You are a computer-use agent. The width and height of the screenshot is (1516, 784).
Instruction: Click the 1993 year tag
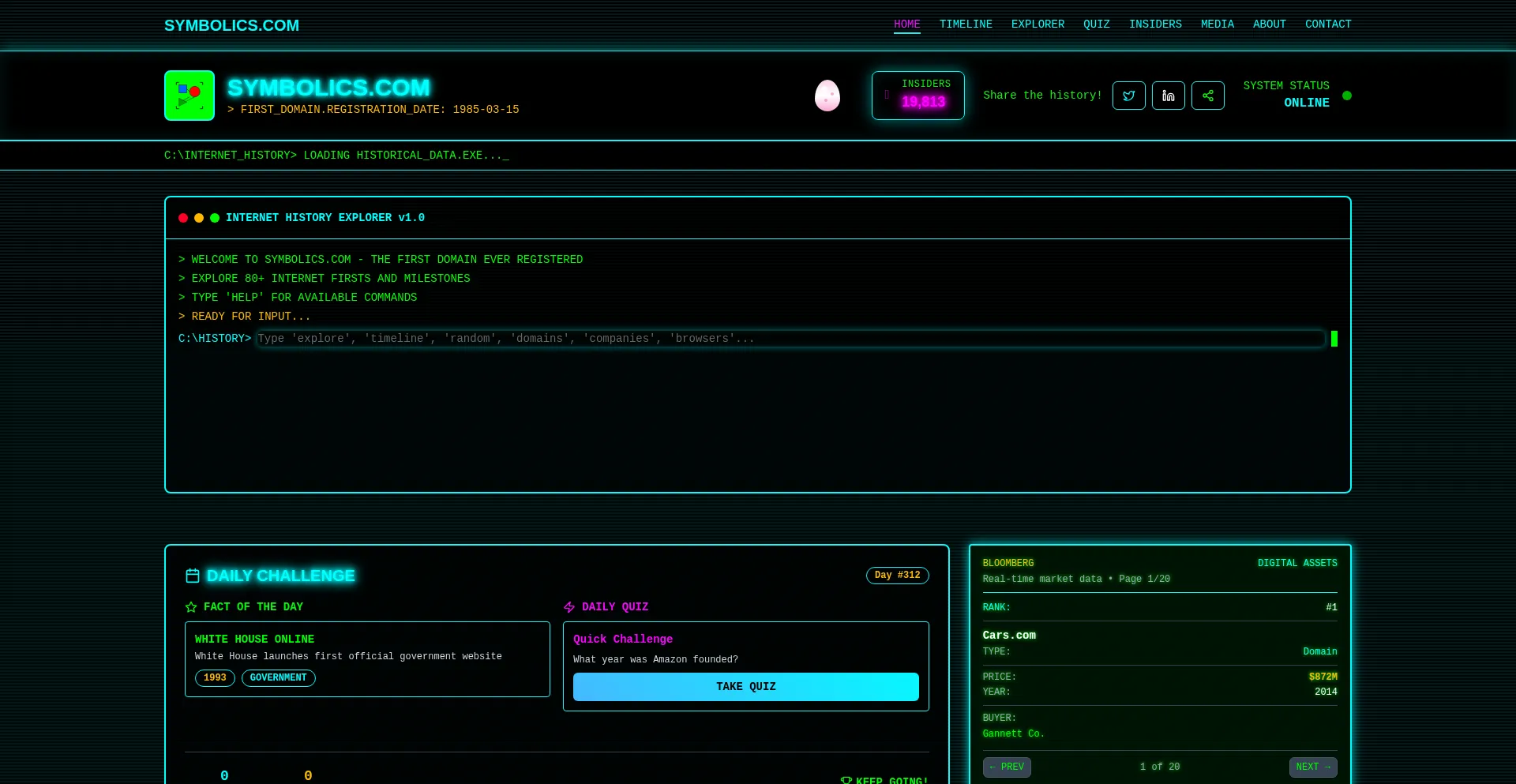pyautogui.click(x=215, y=678)
